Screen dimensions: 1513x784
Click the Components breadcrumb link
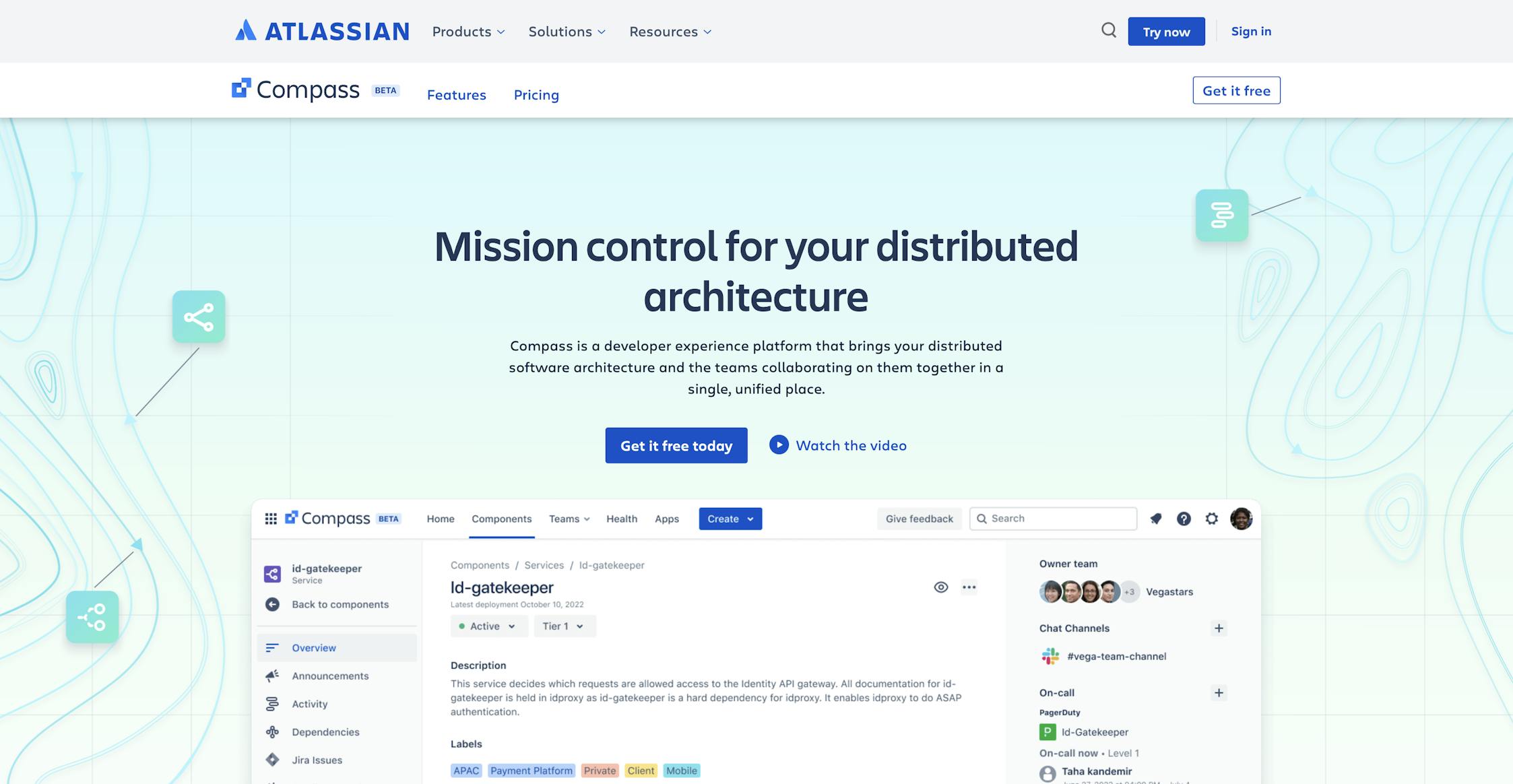[480, 565]
